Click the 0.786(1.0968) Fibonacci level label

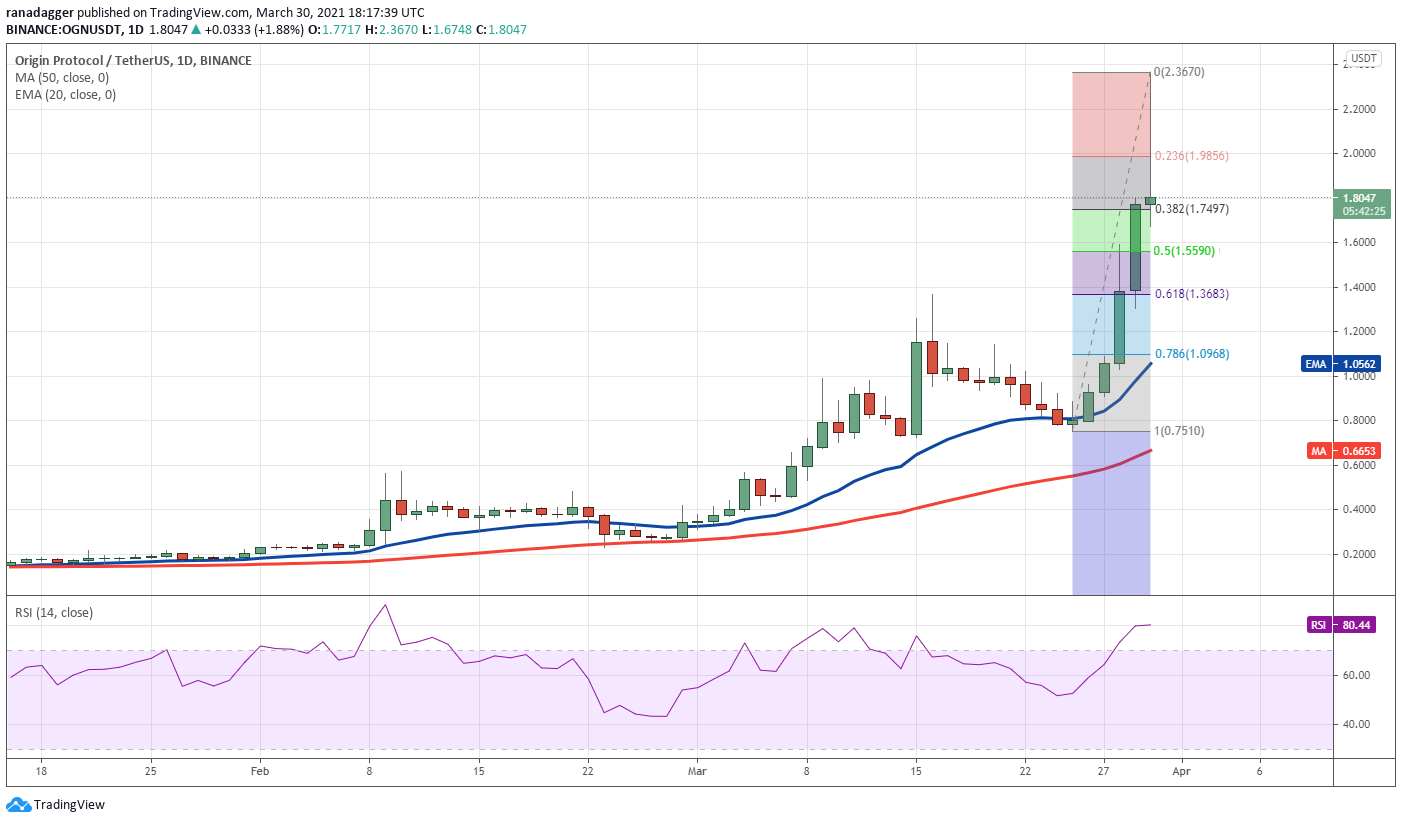click(x=1192, y=354)
